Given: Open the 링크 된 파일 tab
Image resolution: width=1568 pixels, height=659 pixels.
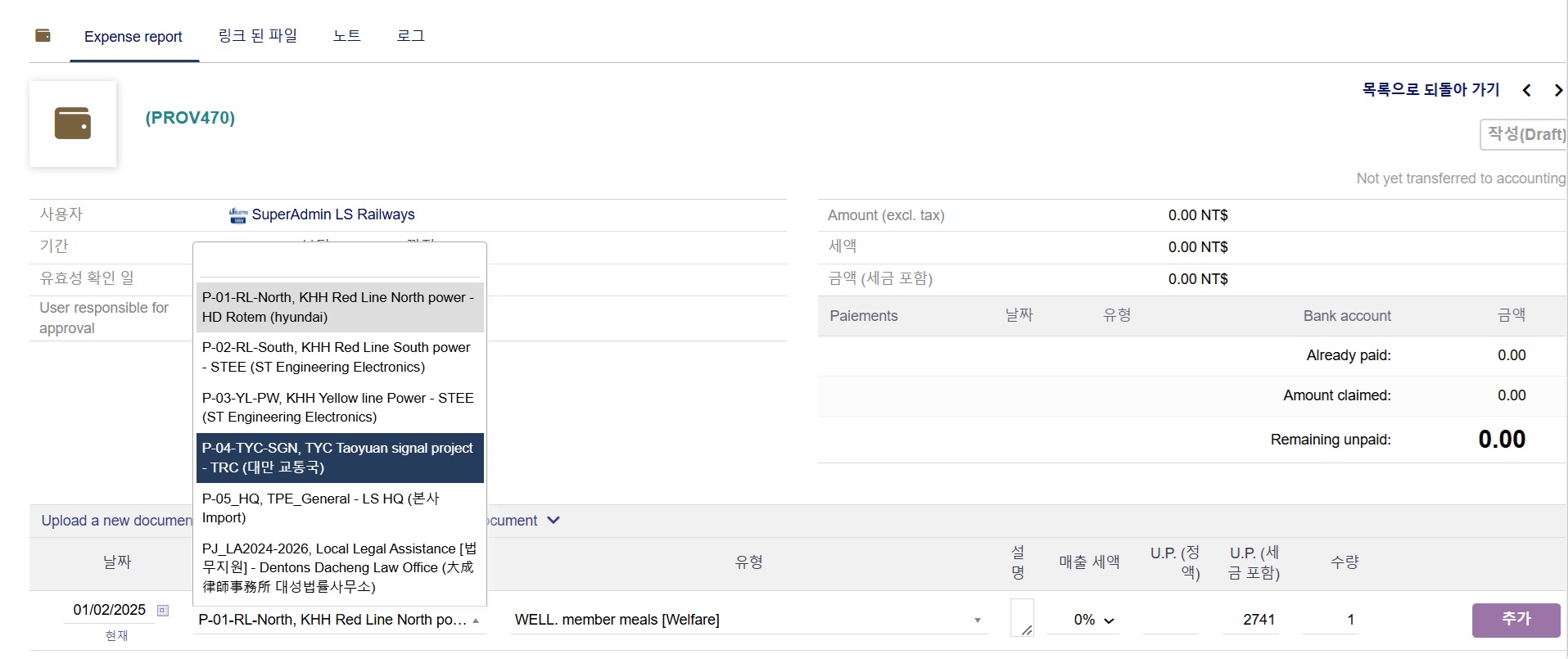Looking at the screenshot, I should [x=257, y=36].
